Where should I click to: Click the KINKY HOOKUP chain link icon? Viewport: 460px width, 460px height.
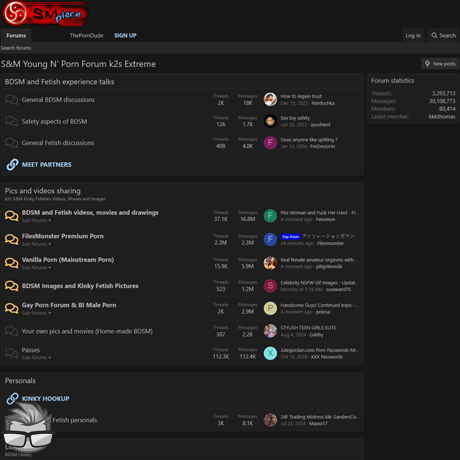coord(12,398)
